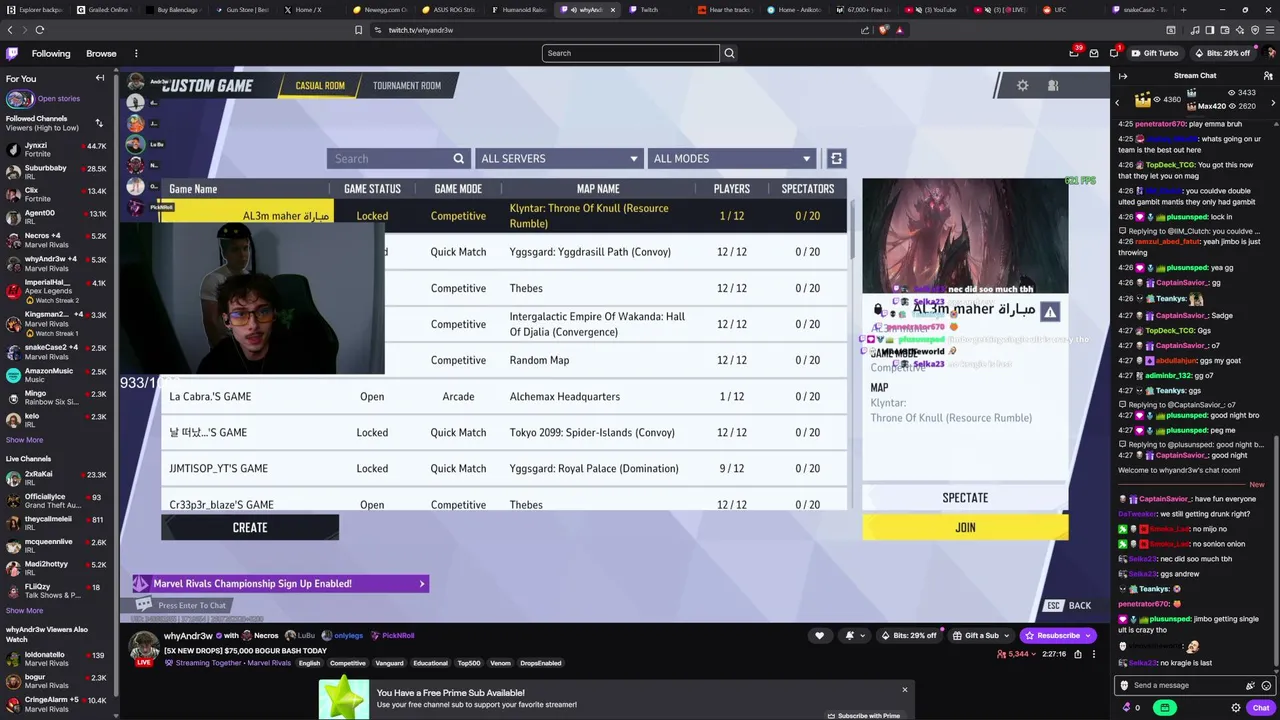1280x720 pixels.
Task: Expand the ALL MODES dropdown
Action: [x=731, y=158]
